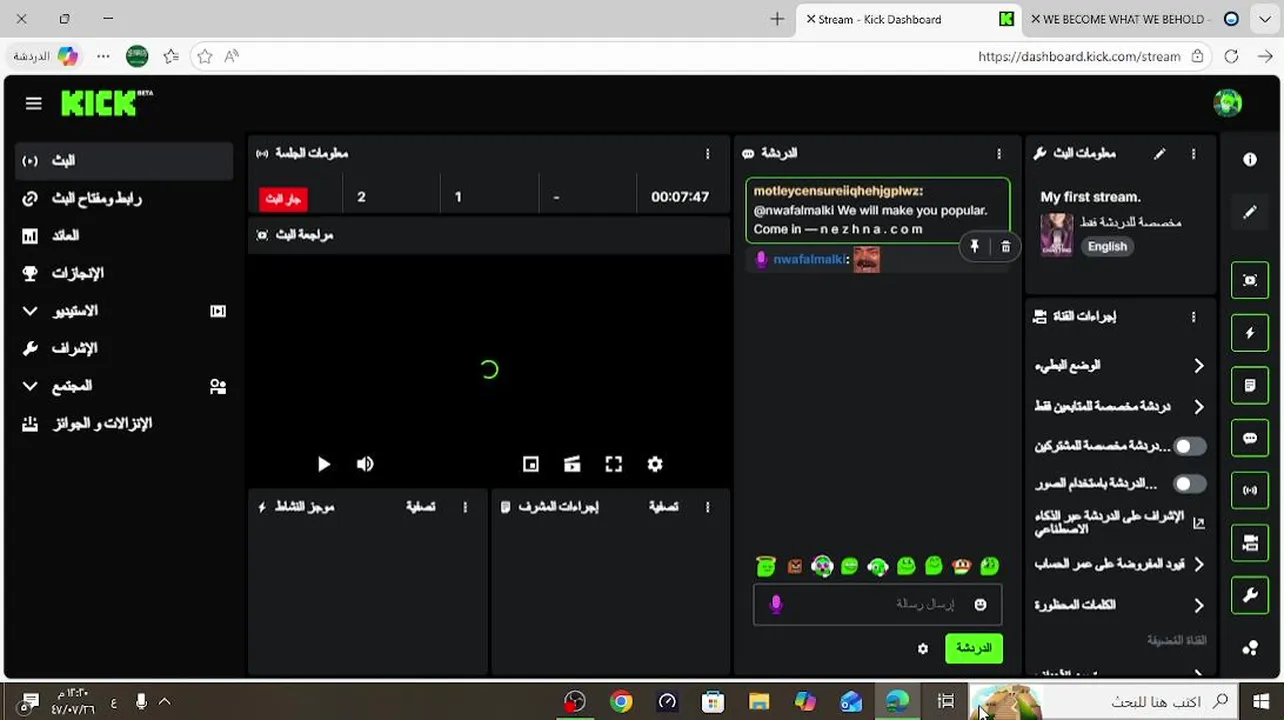This screenshot has width=1284, height=720.
Task: Expand the الاستيديو sidebar section
Action: (124, 311)
